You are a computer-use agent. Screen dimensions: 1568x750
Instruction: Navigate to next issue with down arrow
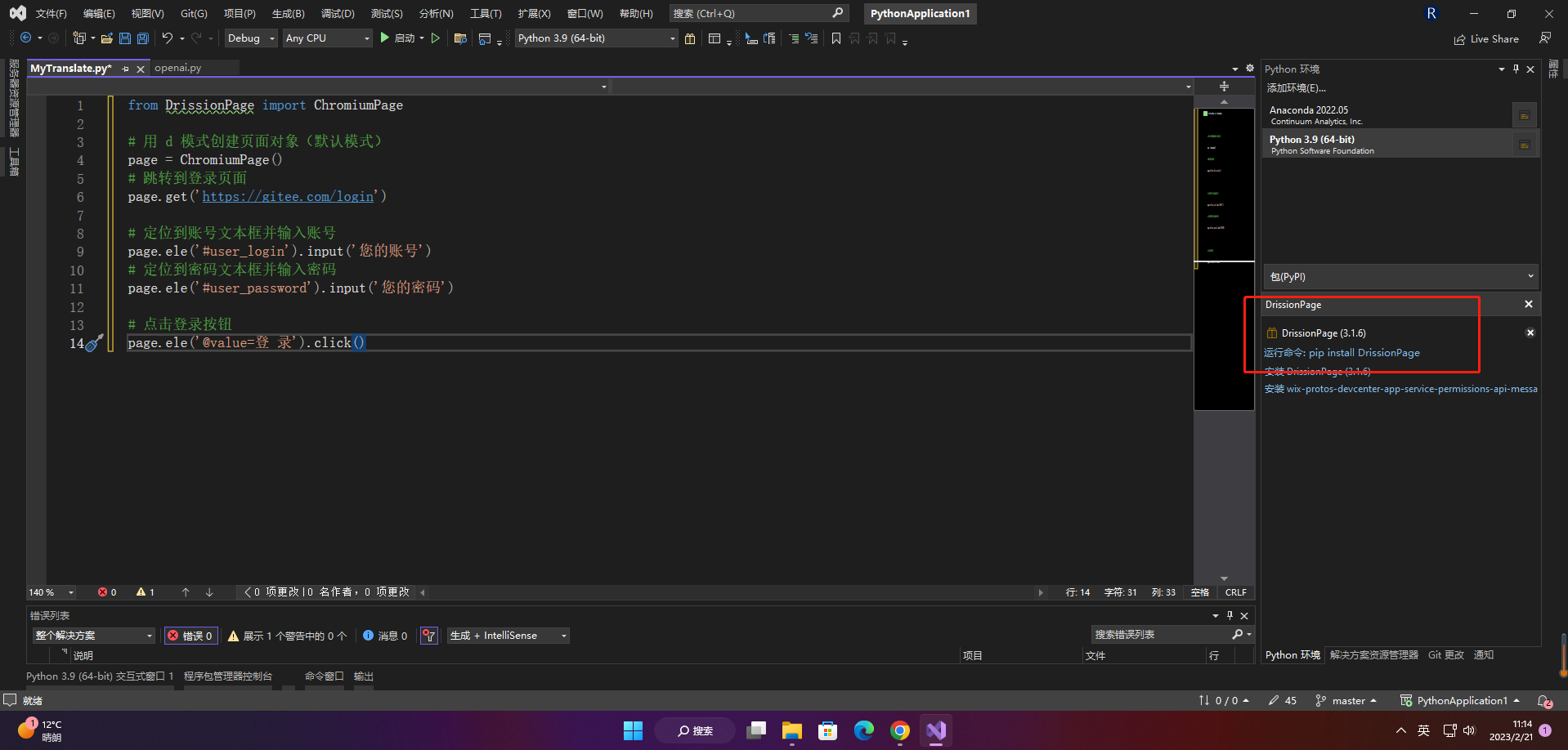209,592
